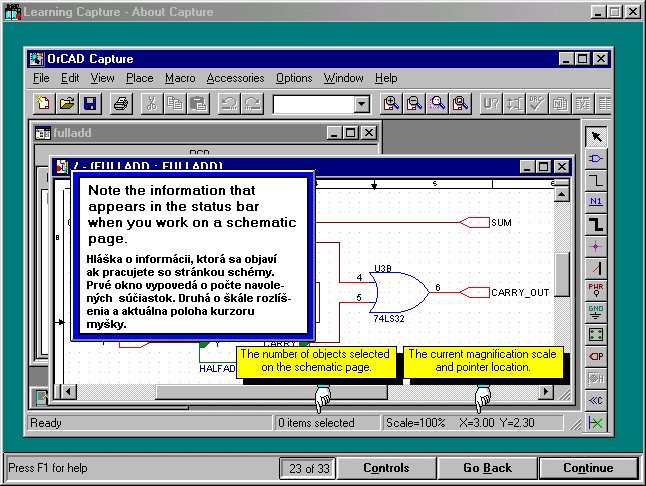Select the Place Part tool
Screen dimensions: 646x486
[597, 159]
